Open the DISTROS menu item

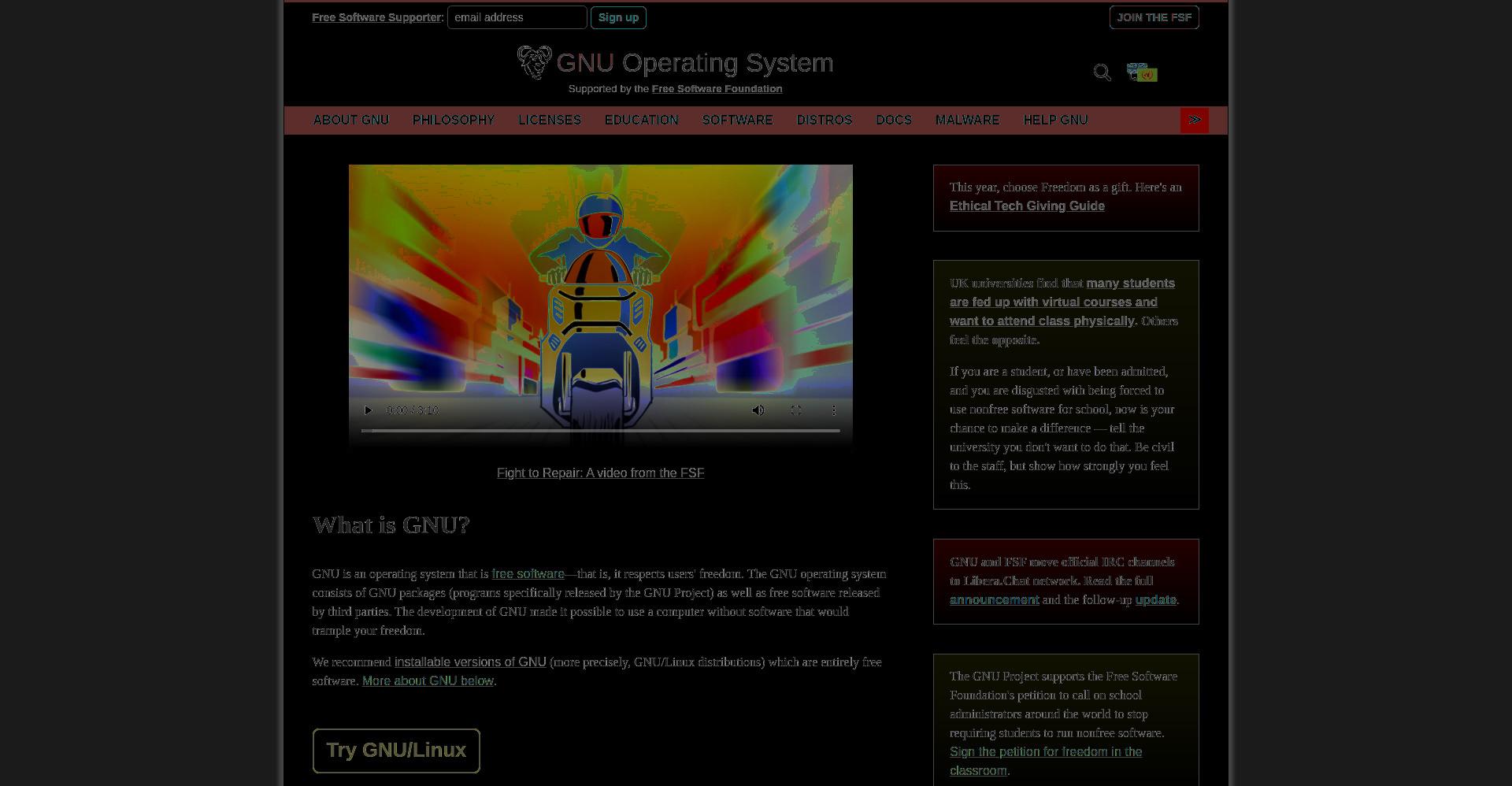click(x=825, y=120)
